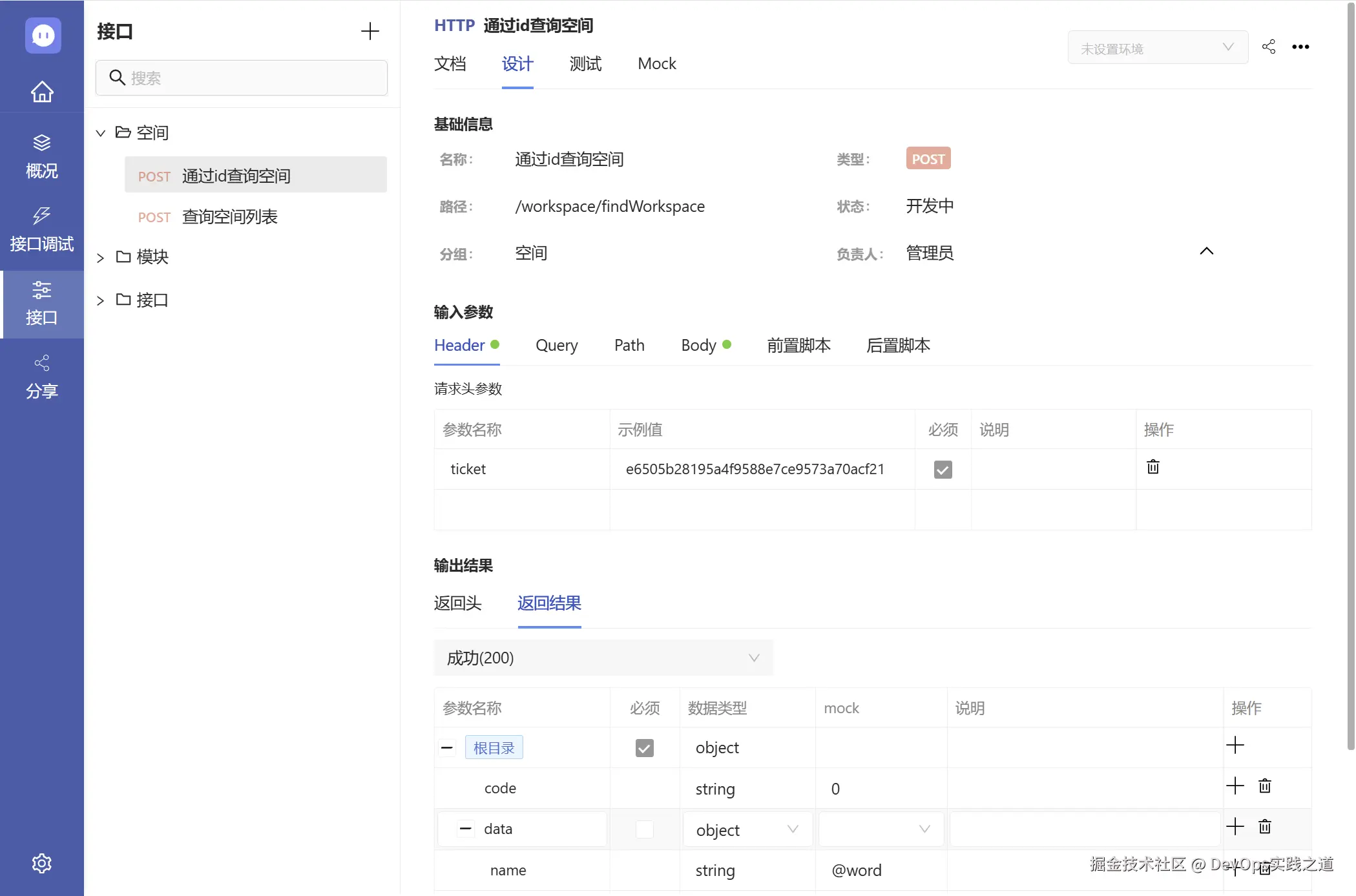Switch to the Body parameters tab
This screenshot has height=896, width=1356.
click(698, 345)
